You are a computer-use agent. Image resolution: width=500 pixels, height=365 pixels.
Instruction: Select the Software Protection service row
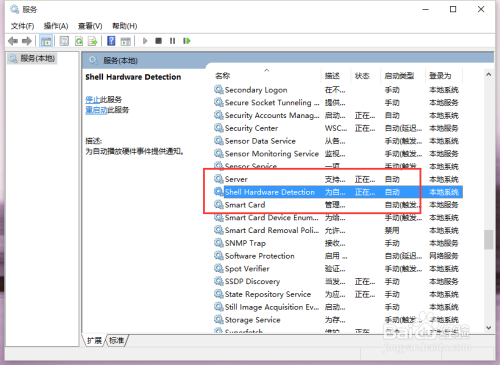[337, 256]
